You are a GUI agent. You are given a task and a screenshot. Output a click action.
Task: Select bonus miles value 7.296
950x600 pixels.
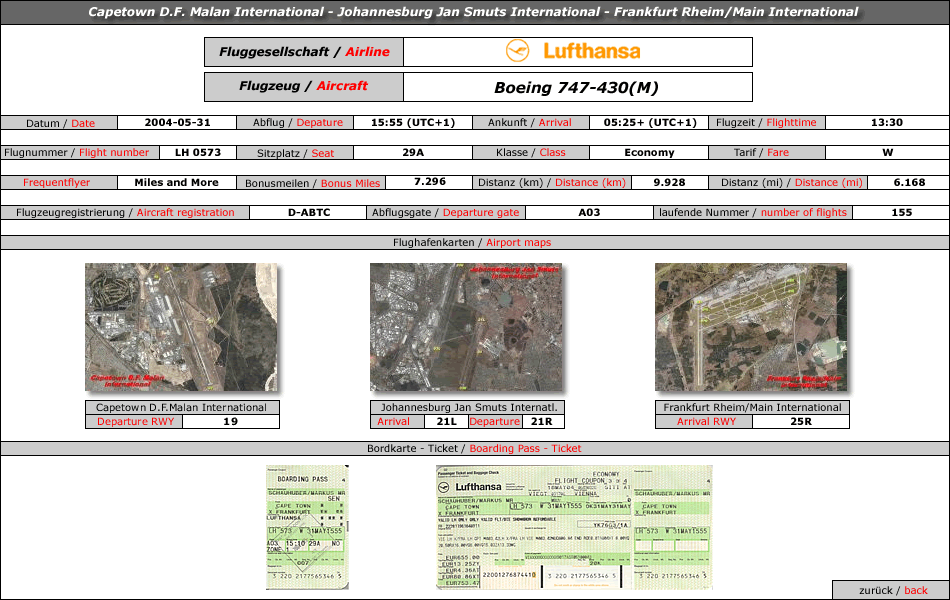pyautogui.click(x=430, y=182)
